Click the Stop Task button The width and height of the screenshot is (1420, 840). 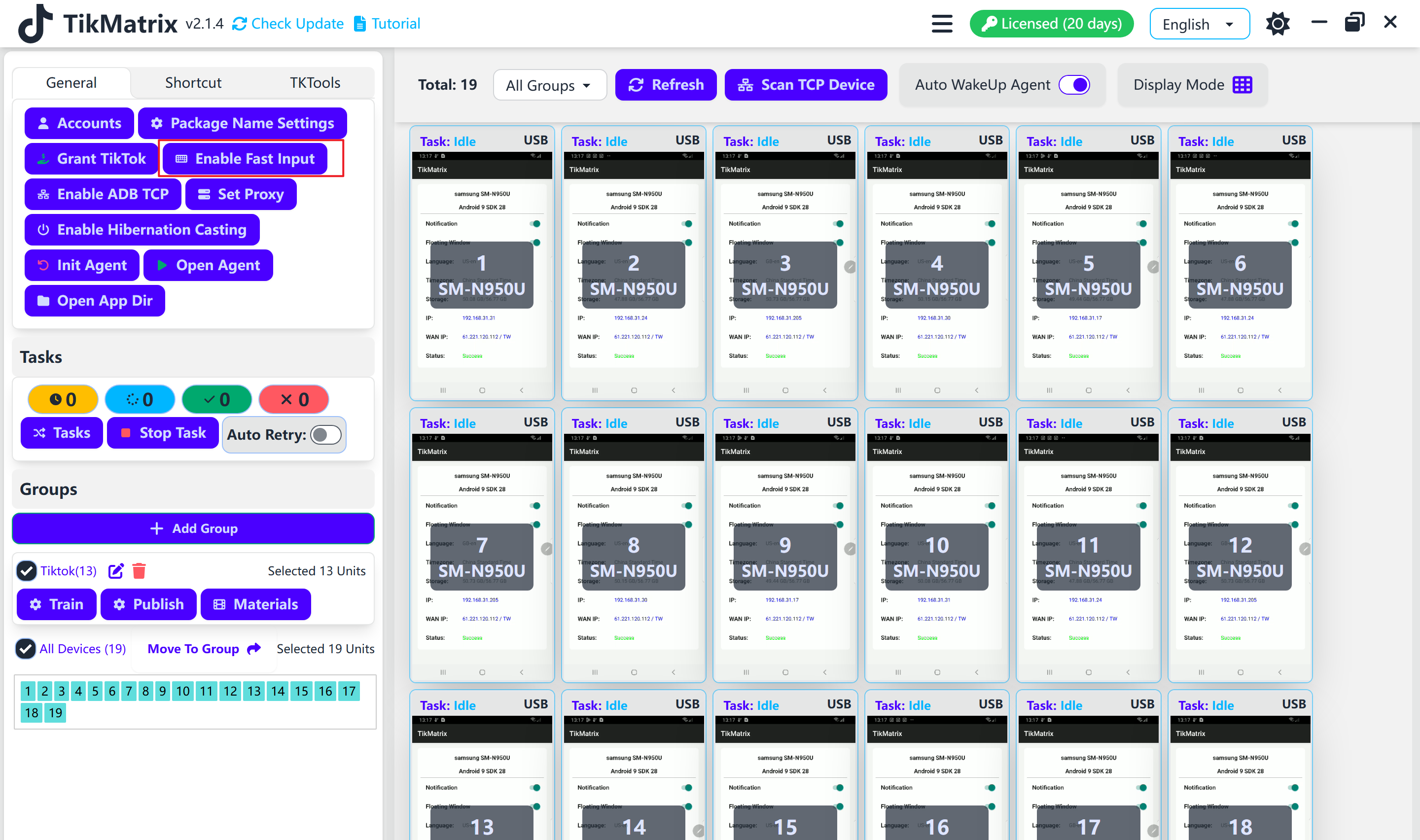pyautogui.click(x=163, y=433)
